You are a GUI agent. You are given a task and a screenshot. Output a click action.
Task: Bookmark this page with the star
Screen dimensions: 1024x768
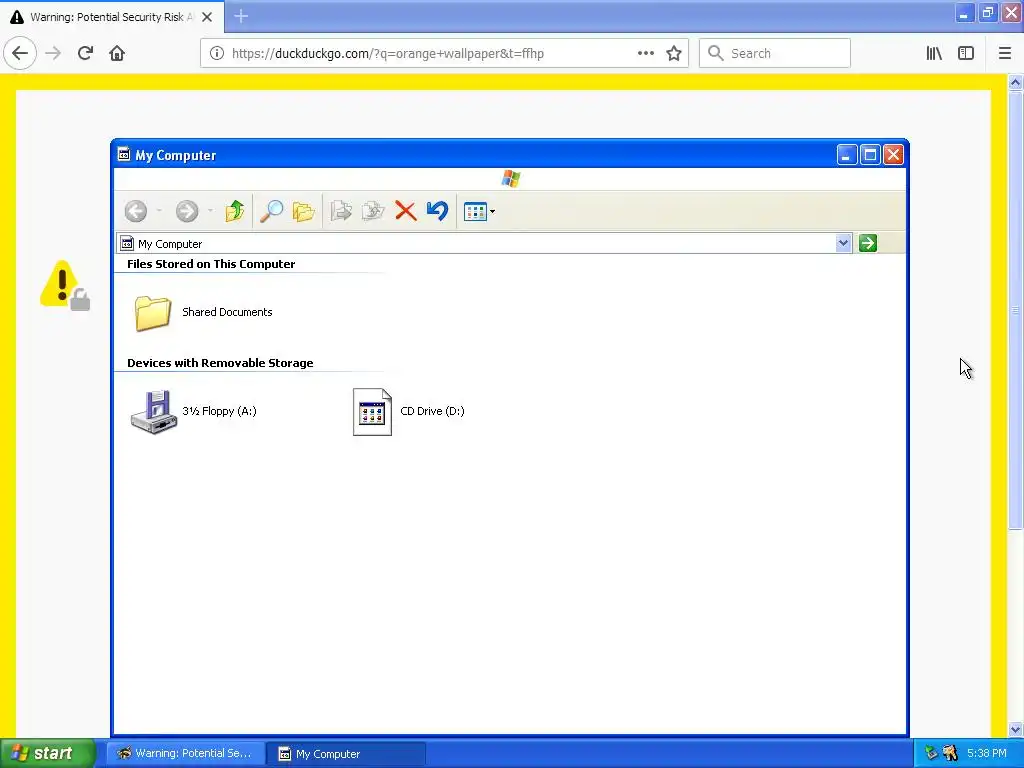click(x=674, y=53)
